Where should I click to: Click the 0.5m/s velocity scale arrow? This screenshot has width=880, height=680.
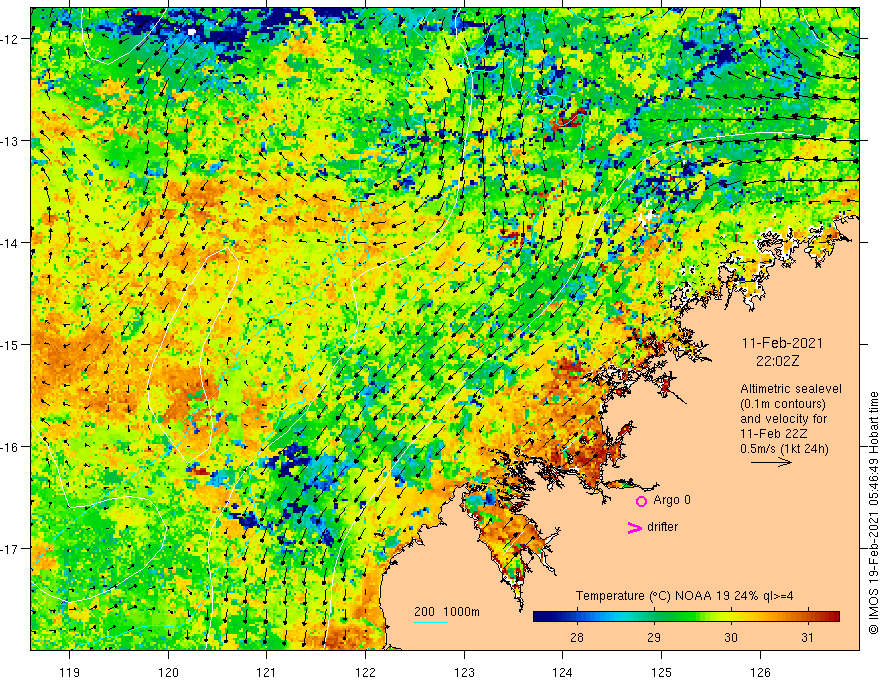772,462
